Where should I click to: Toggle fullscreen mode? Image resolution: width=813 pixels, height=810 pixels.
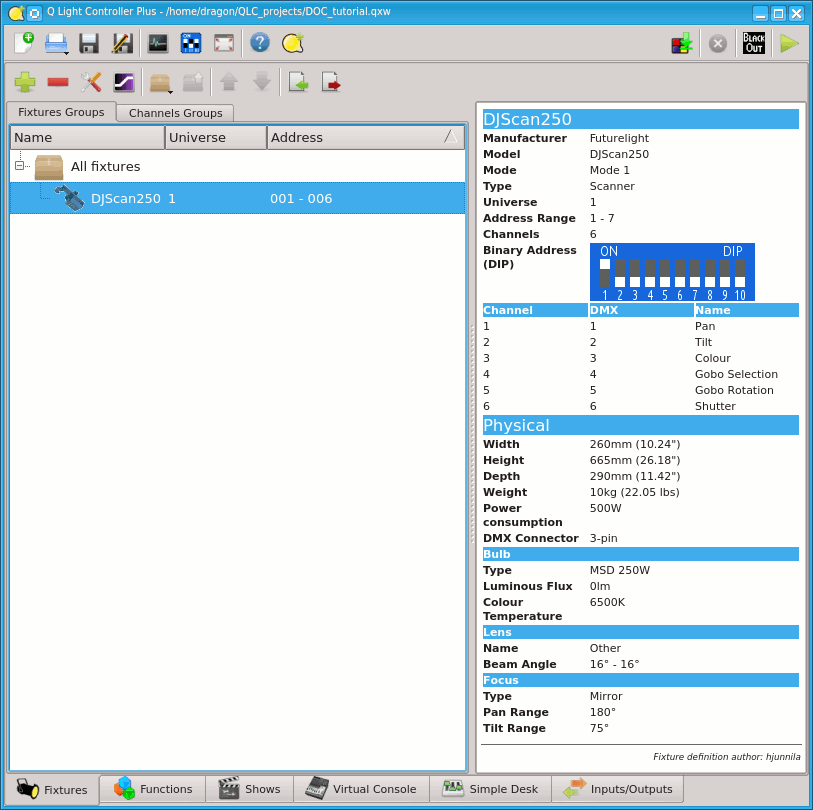click(224, 44)
